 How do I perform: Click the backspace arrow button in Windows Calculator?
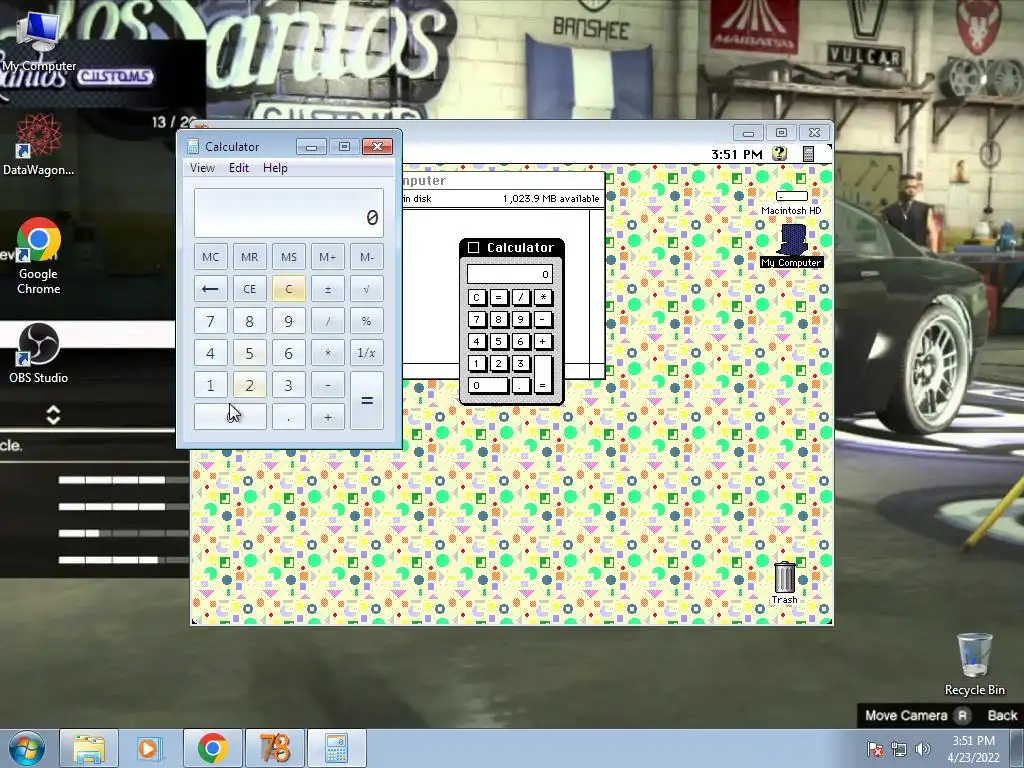[210, 289]
